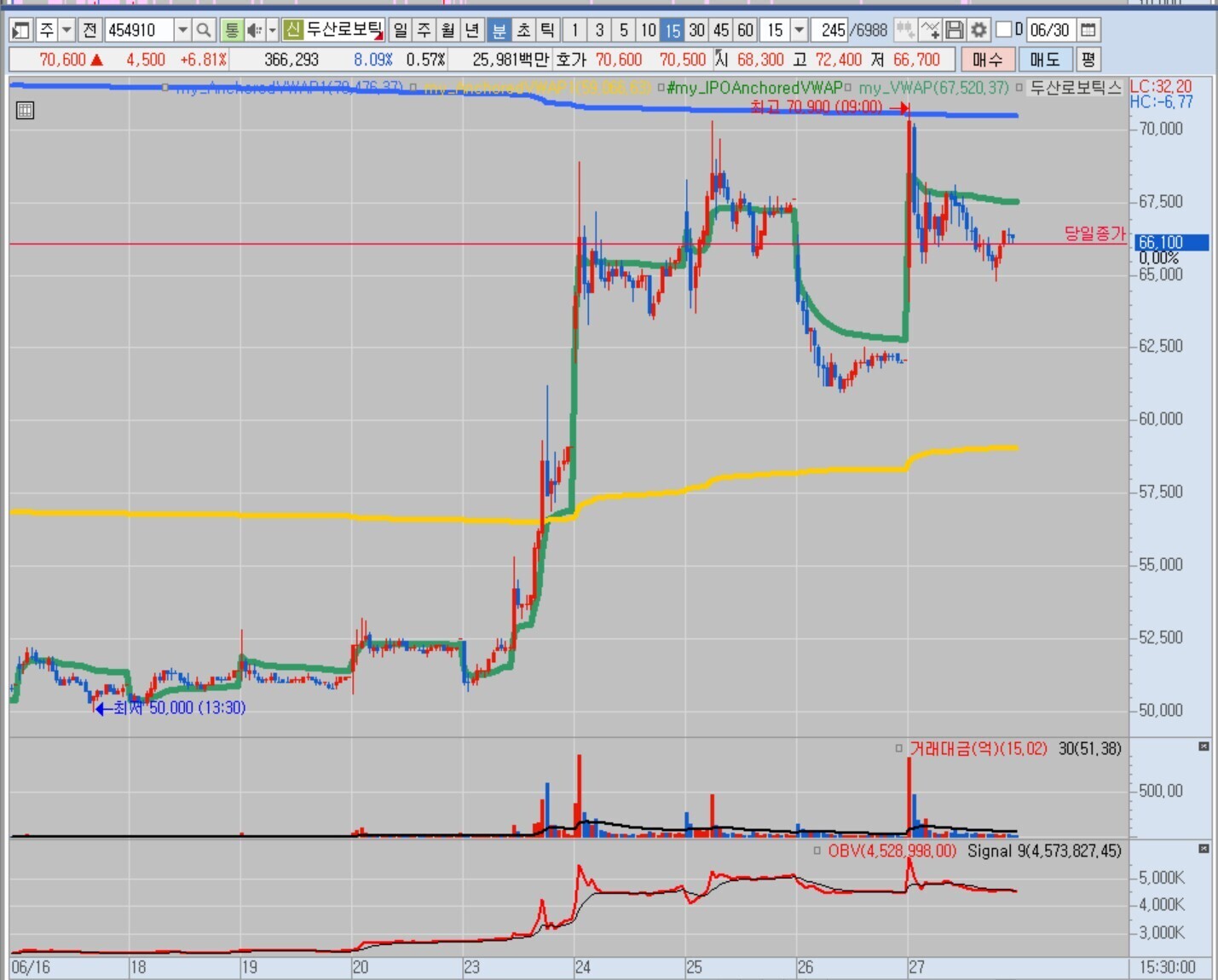This screenshot has height=980, width=1218.
Task: Click the save chart floppy disk icon
Action: 955,31
